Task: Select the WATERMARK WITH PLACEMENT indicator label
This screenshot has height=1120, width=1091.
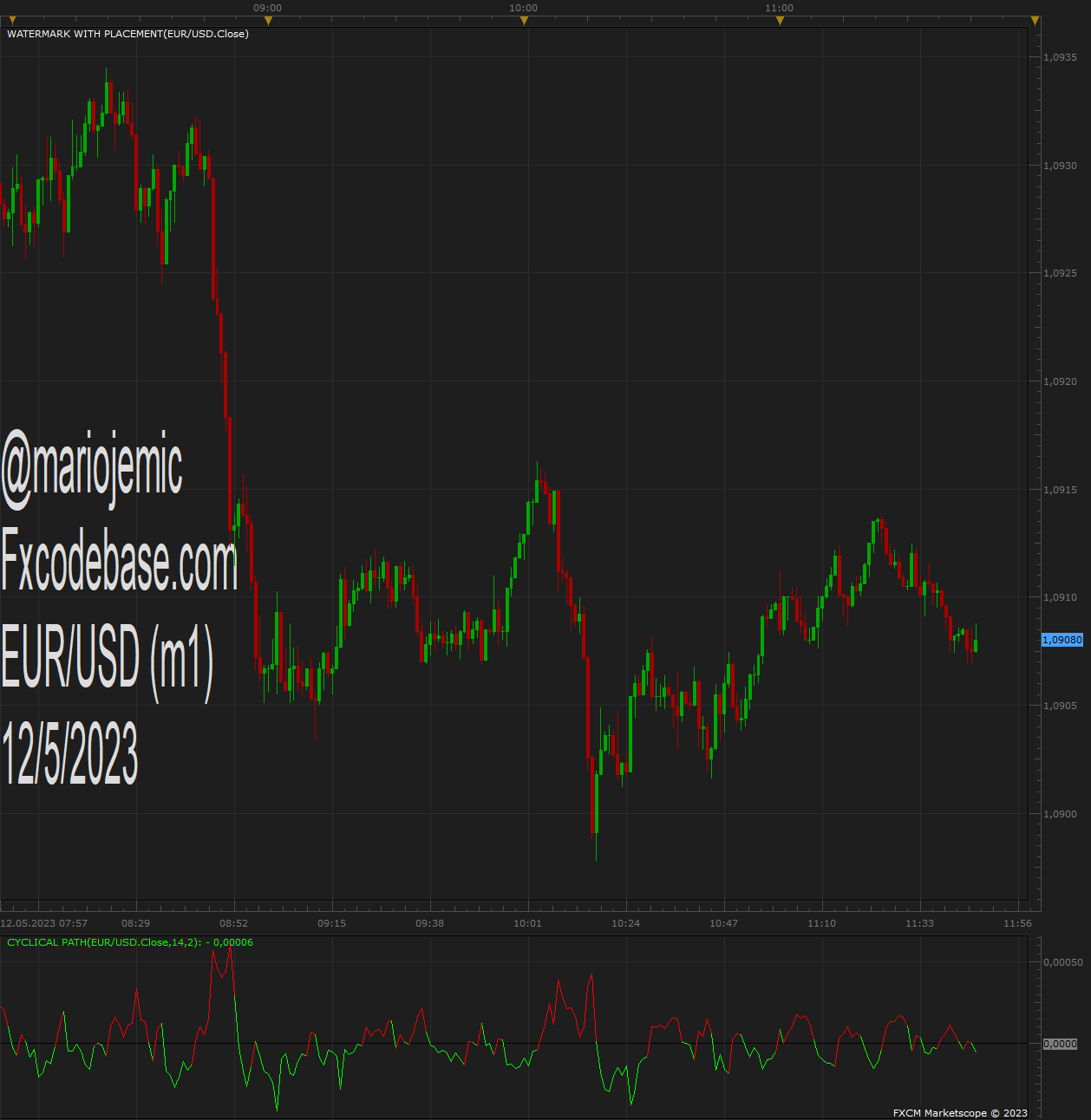Action: coord(127,34)
